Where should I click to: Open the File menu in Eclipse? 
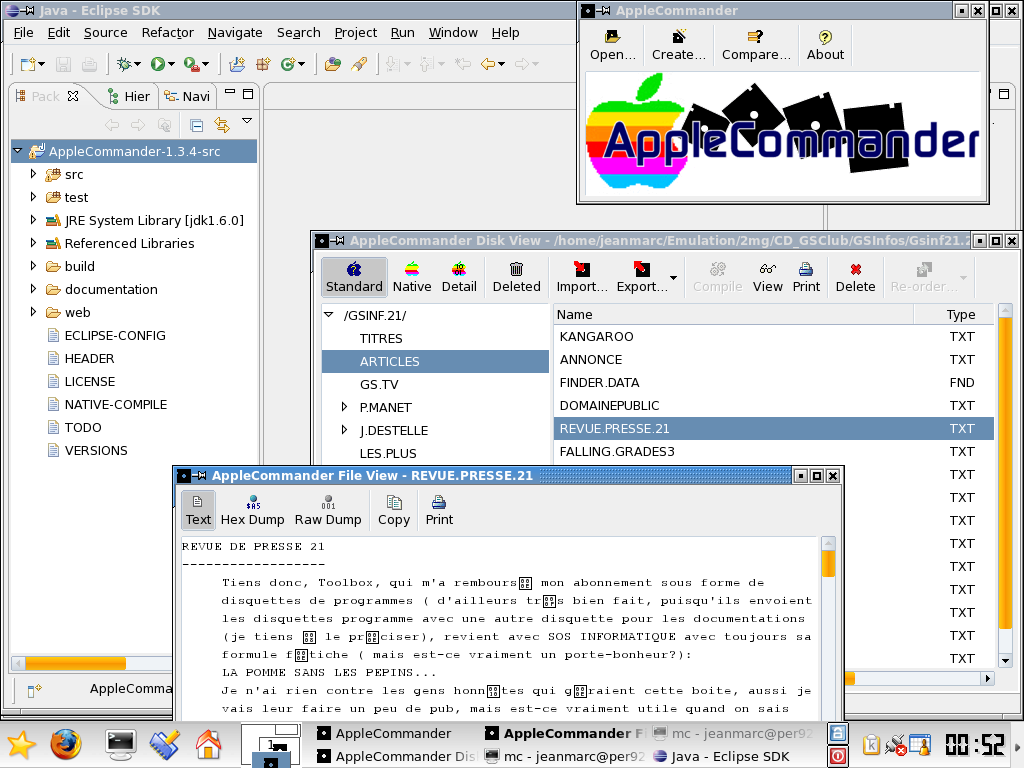click(x=23, y=33)
